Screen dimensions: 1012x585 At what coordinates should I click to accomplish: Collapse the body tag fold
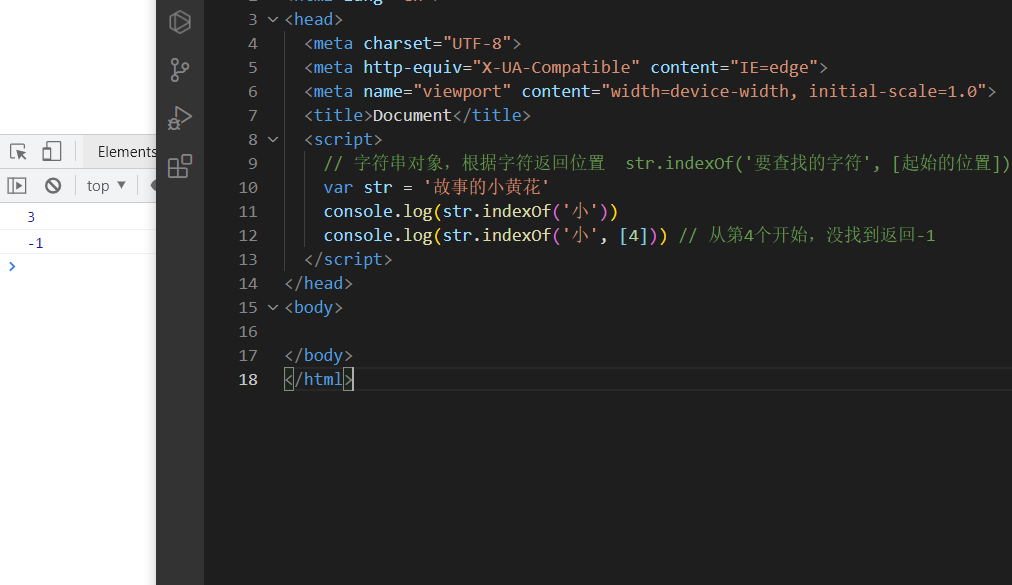click(x=273, y=307)
